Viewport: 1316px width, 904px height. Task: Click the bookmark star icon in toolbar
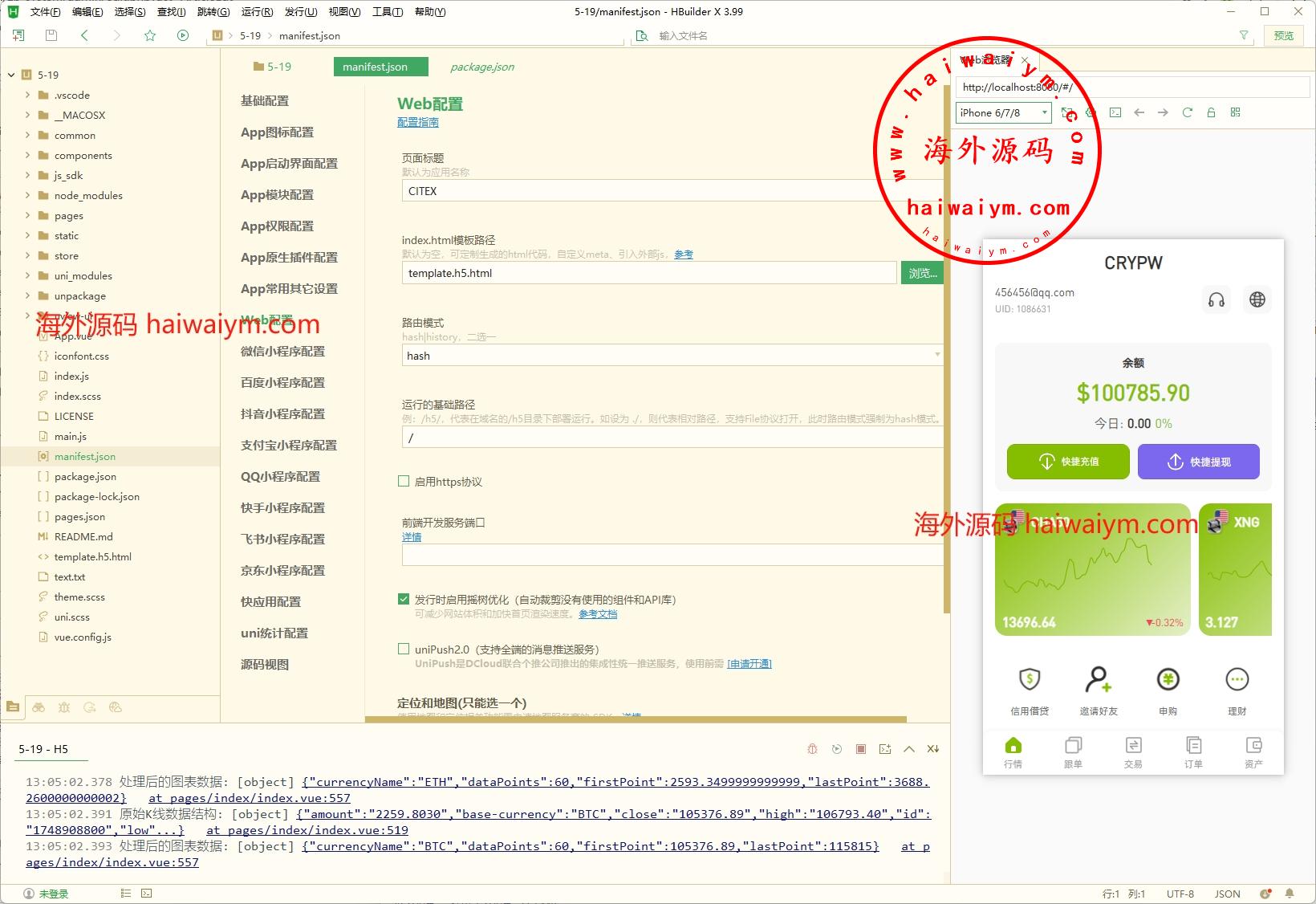point(150,35)
